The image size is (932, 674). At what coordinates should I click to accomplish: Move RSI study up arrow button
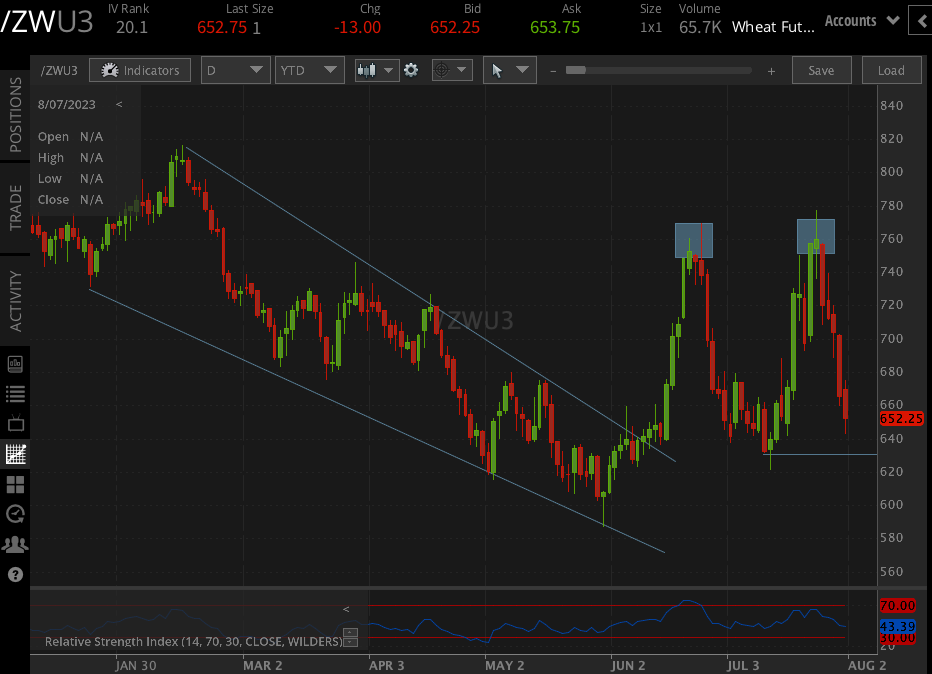pos(351,632)
